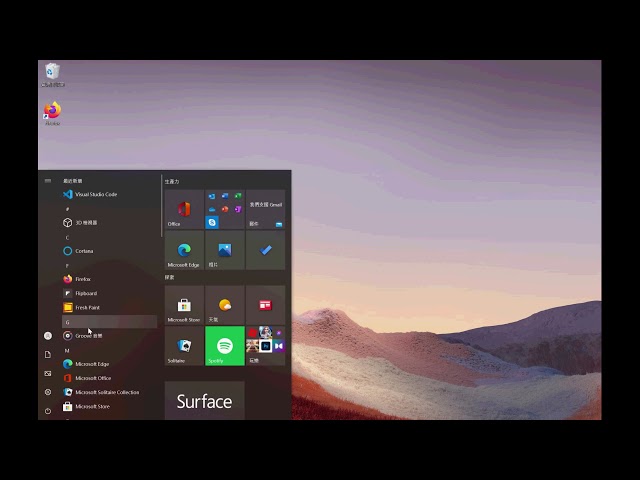The image size is (640, 480).
Task: Select the Recycle Bin desktop icon
Action: 53,75
